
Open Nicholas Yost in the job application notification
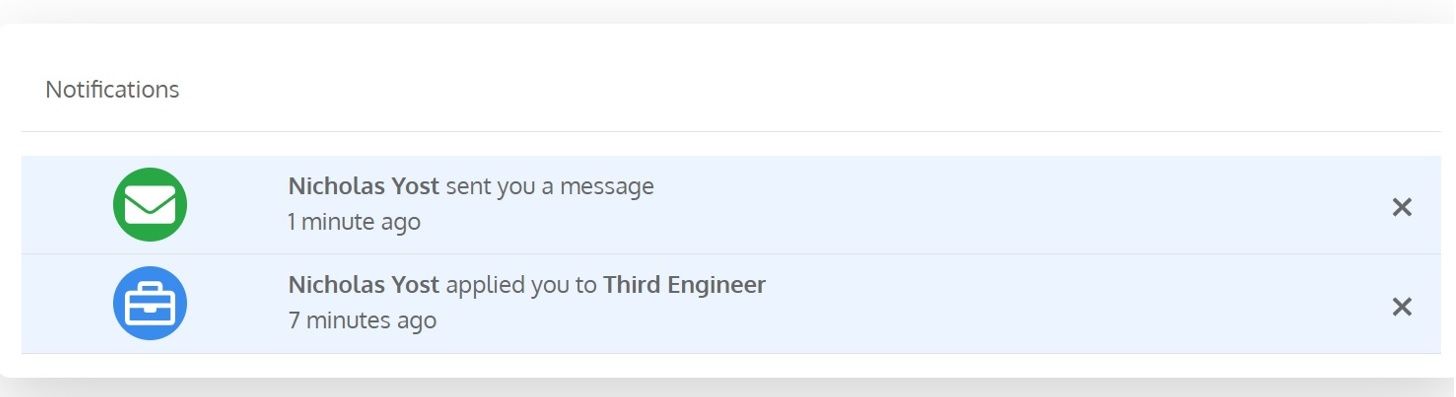[364, 285]
